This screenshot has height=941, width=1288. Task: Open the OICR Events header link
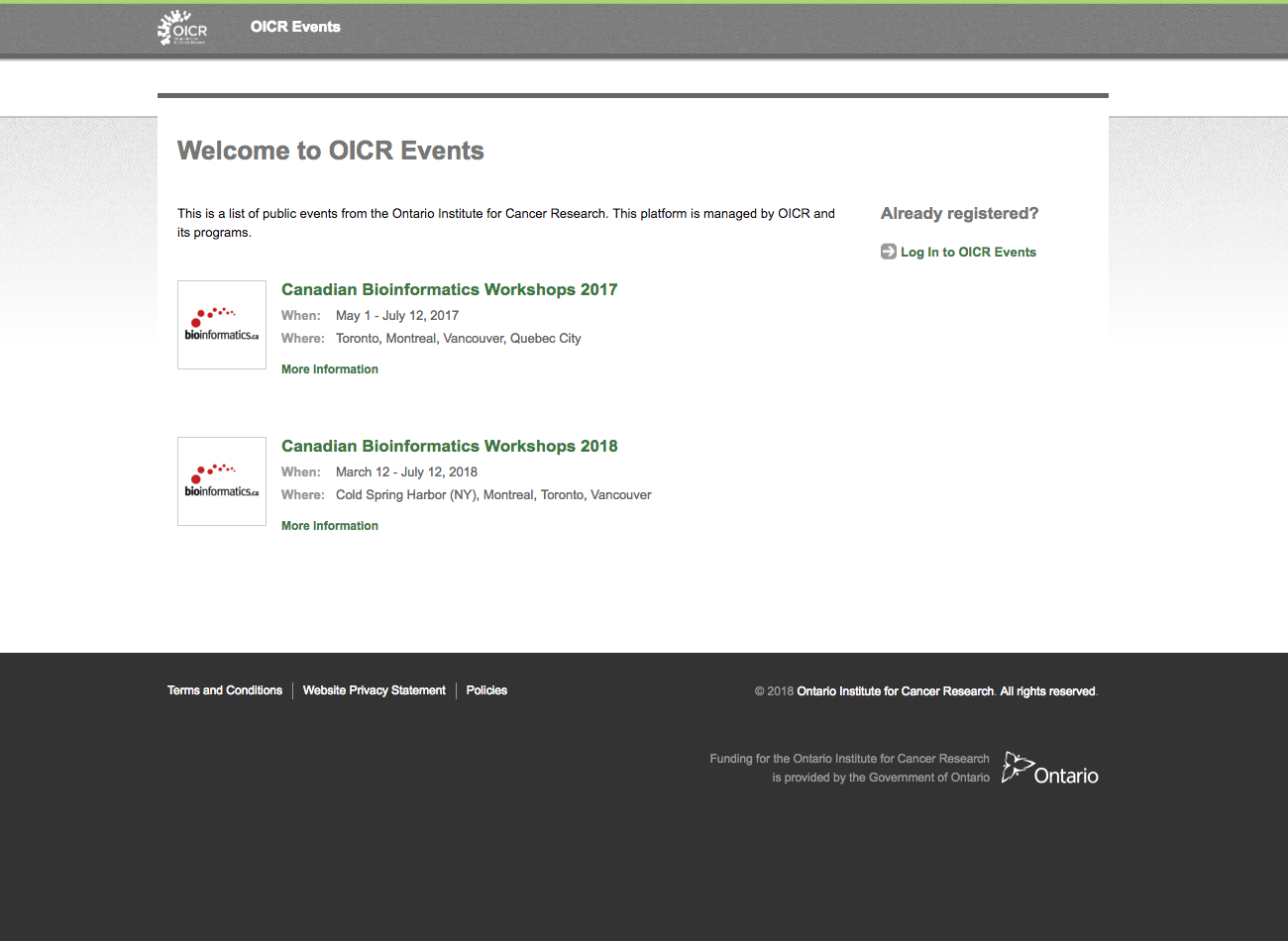coord(295,27)
